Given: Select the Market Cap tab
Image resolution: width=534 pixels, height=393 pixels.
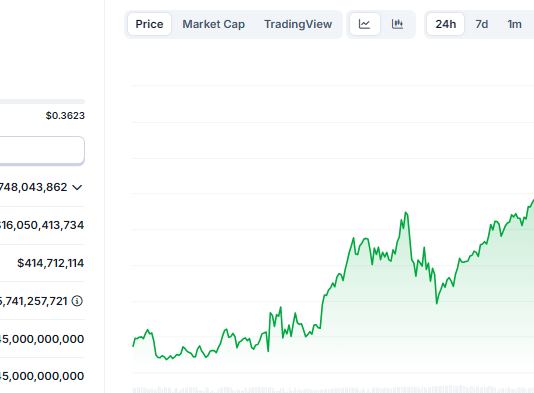Looking at the screenshot, I should (x=214, y=24).
